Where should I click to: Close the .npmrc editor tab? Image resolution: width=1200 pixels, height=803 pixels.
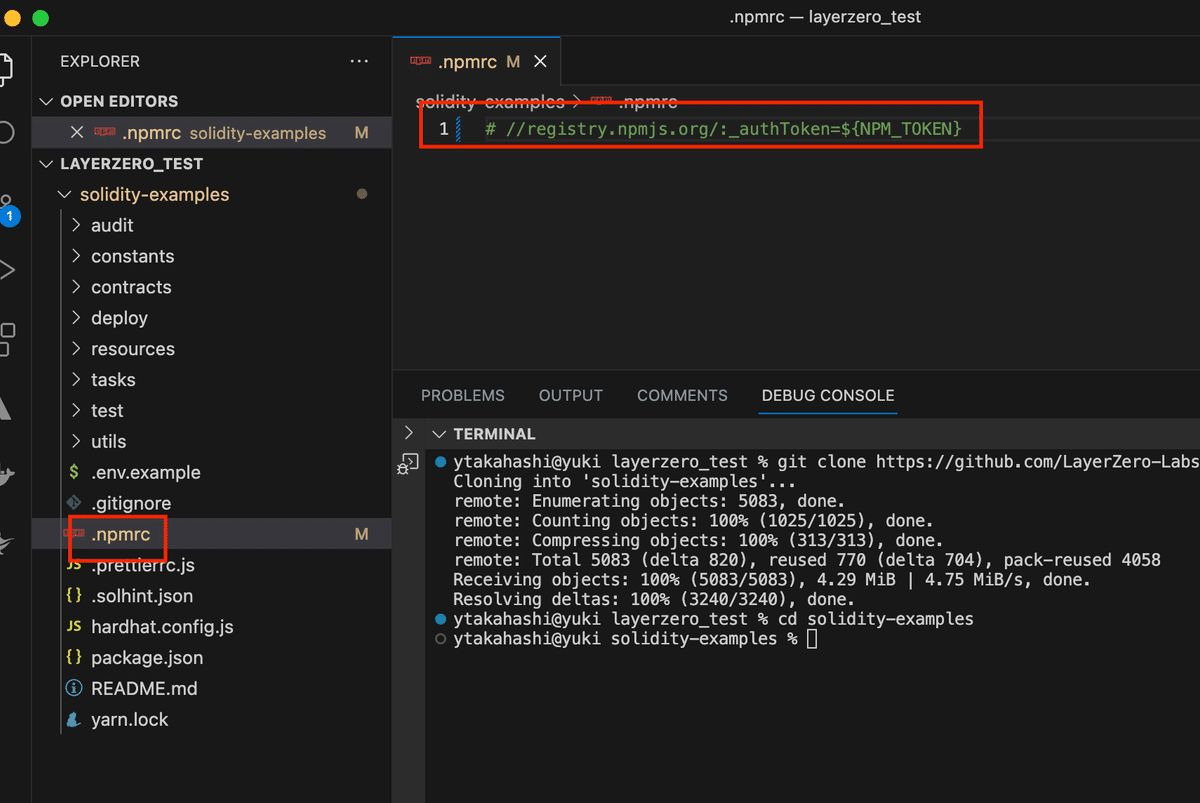click(540, 62)
